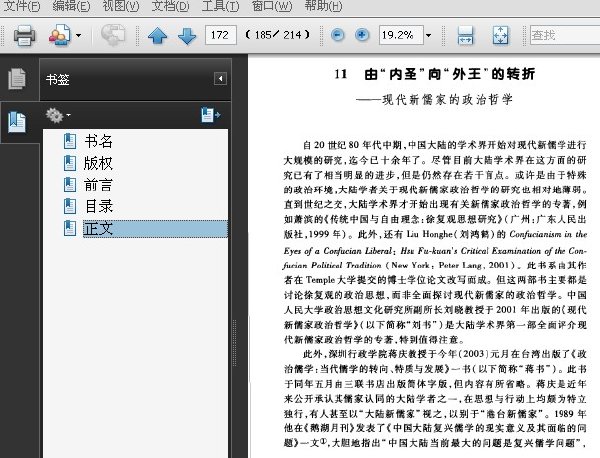Go to next page with down arrow
Screen dimensions: 600x458
tap(187, 36)
